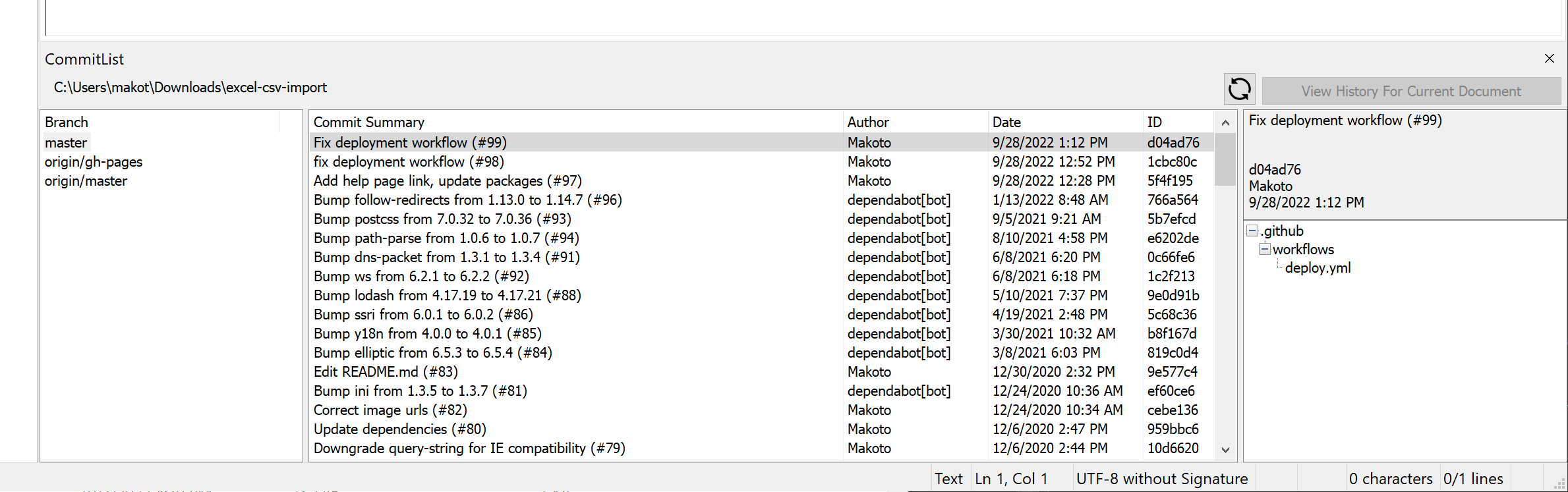Select commit fix deployment workflow (#98)
1568x492 pixels.
(x=761, y=161)
